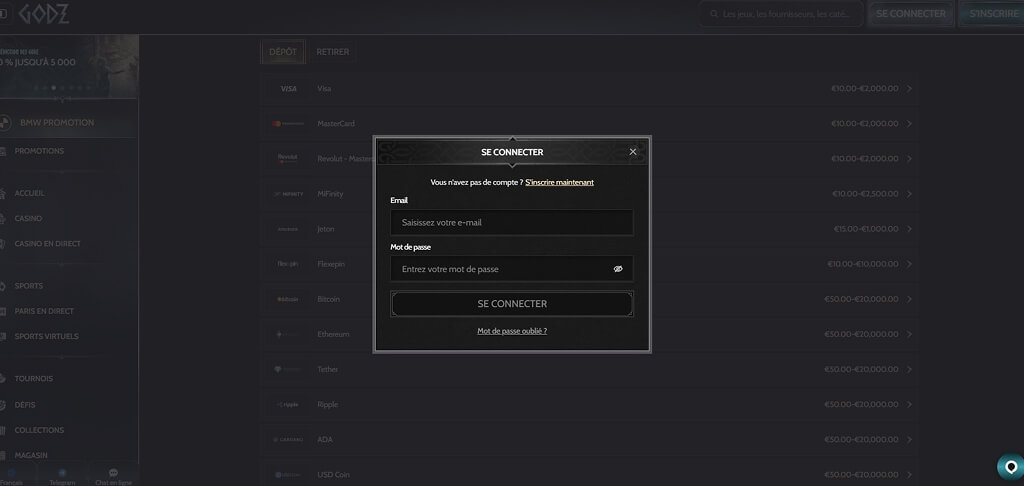Open the Mot de passe oublié link

coord(512,331)
